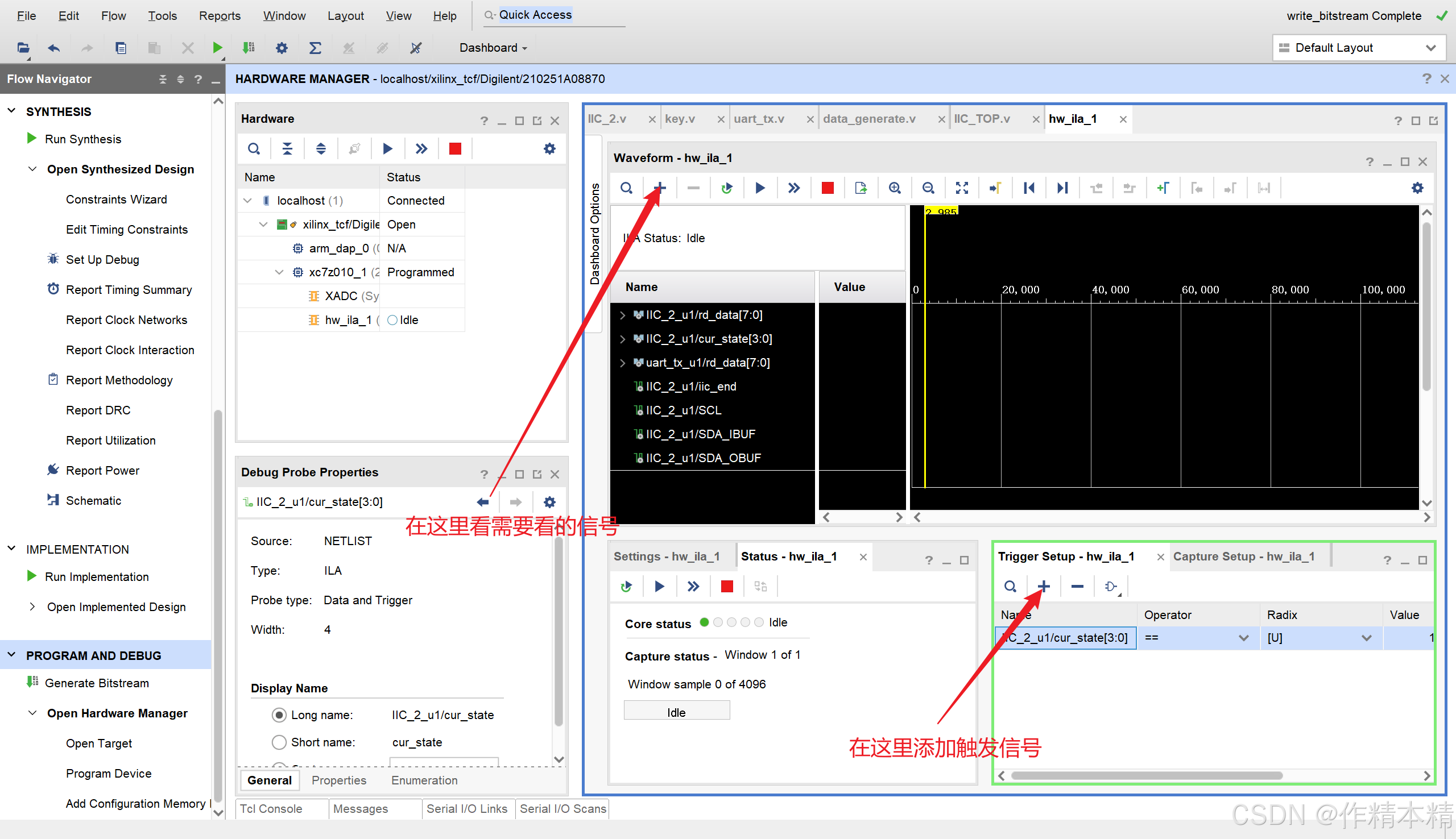The width and height of the screenshot is (1456, 839).
Task: Add a probe with the Trigger Setup plus icon
Action: tap(1043, 586)
